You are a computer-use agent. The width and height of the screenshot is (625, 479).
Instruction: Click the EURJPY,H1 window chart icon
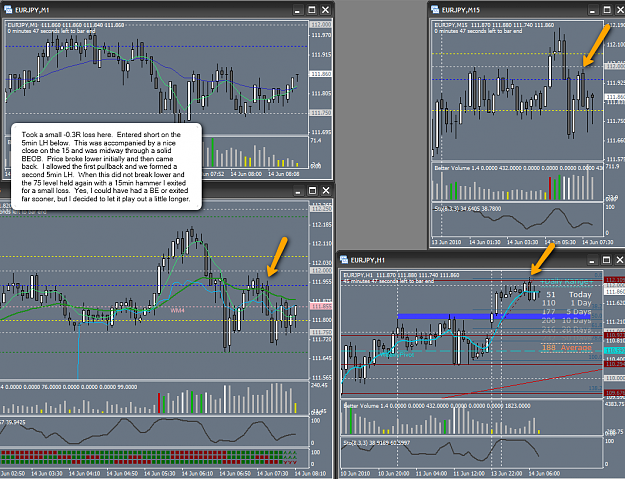[344, 260]
